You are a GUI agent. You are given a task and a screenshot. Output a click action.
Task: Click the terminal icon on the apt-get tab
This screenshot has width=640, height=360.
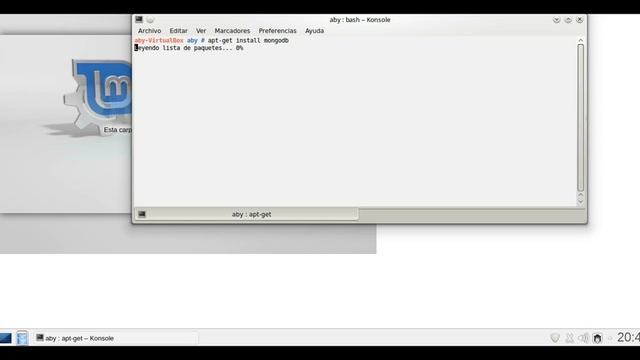tap(142, 214)
